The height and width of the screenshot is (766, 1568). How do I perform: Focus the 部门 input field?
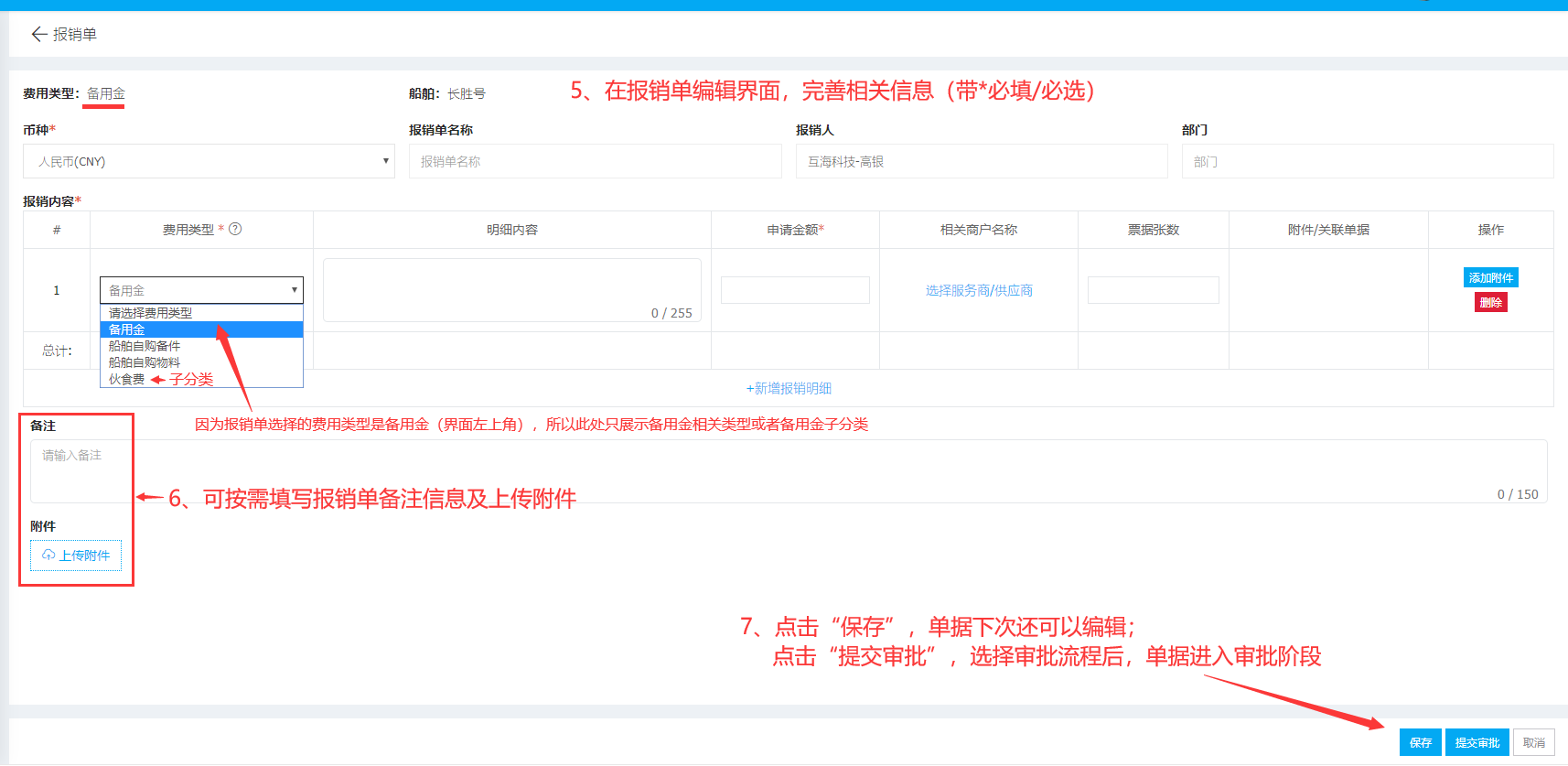point(1368,161)
